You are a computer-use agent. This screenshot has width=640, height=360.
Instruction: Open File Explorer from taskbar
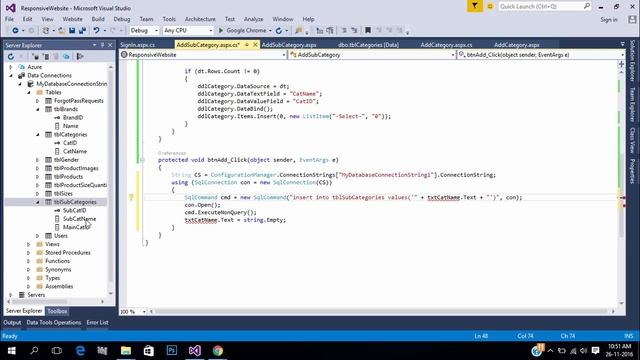tap(126, 351)
